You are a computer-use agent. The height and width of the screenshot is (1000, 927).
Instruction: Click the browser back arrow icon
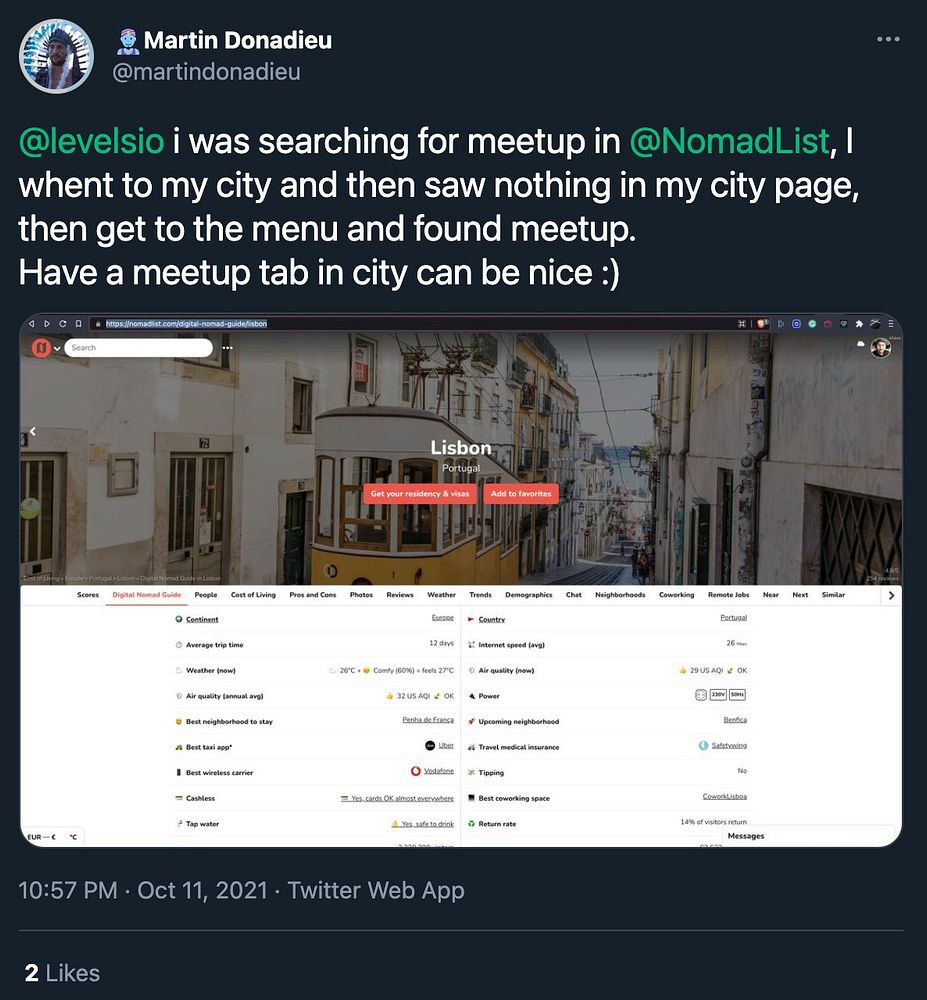[31, 323]
